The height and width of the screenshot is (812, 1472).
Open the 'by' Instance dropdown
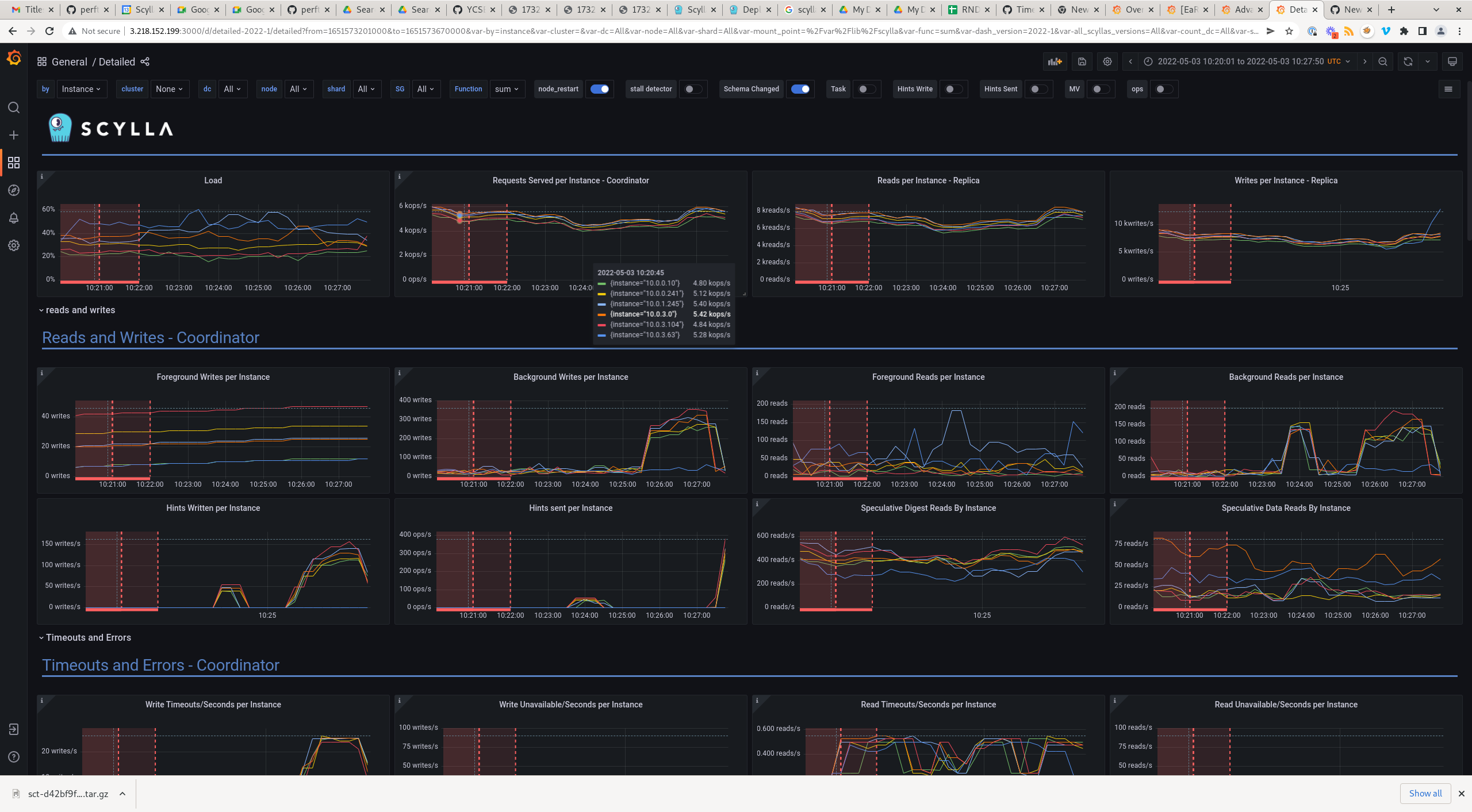tap(81, 89)
